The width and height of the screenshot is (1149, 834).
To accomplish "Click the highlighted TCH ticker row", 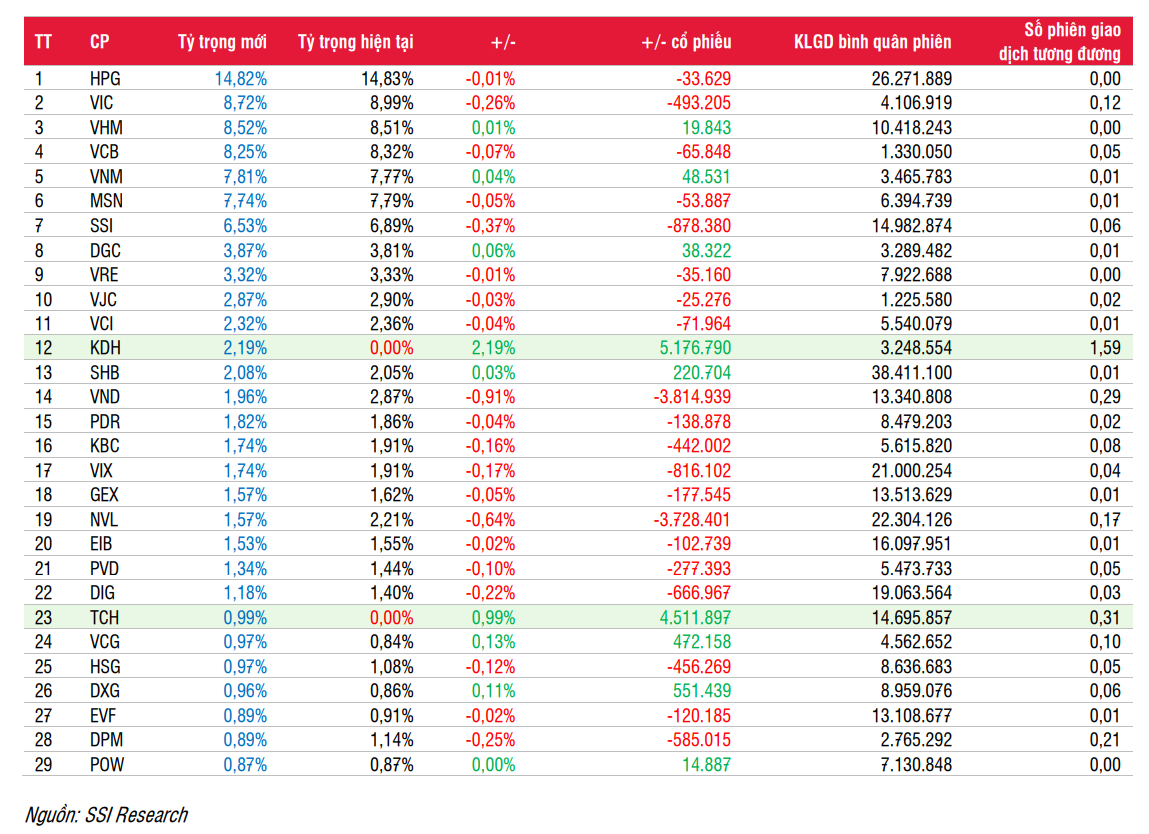I will tap(105, 618).
